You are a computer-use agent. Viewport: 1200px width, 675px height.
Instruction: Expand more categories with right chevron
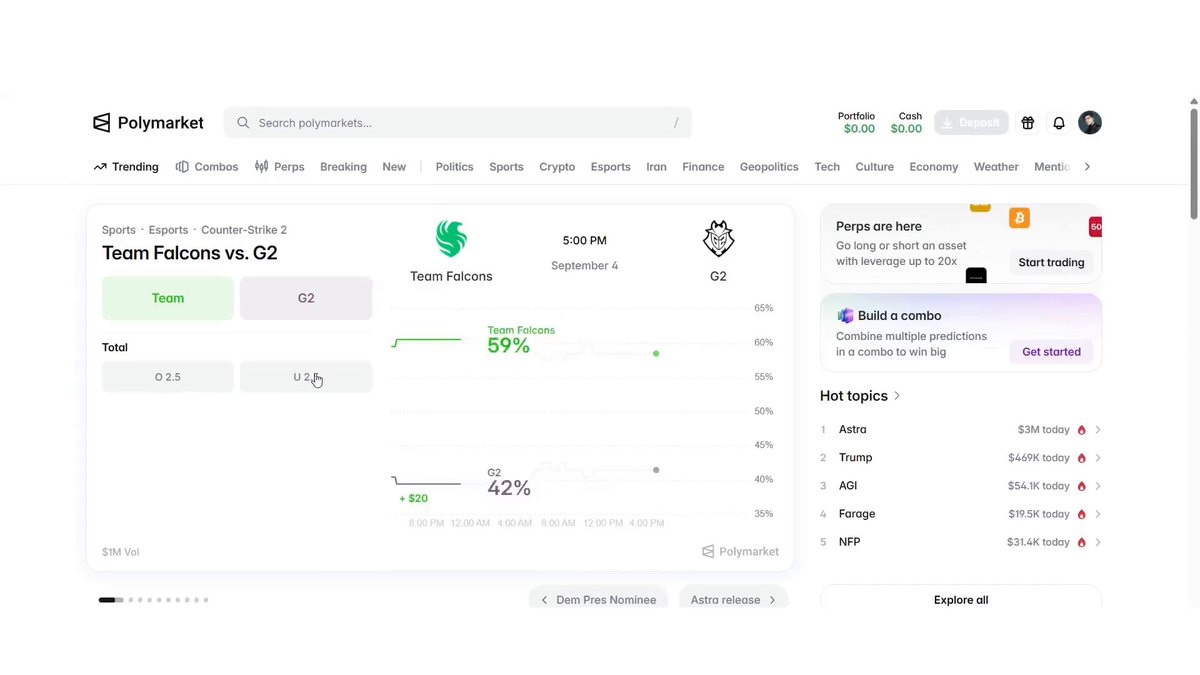(x=1087, y=167)
